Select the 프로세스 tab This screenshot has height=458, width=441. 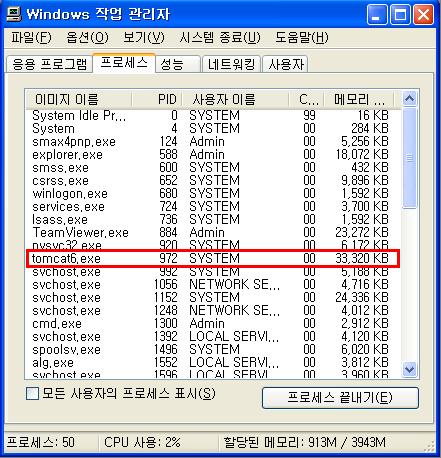[x=124, y=63]
